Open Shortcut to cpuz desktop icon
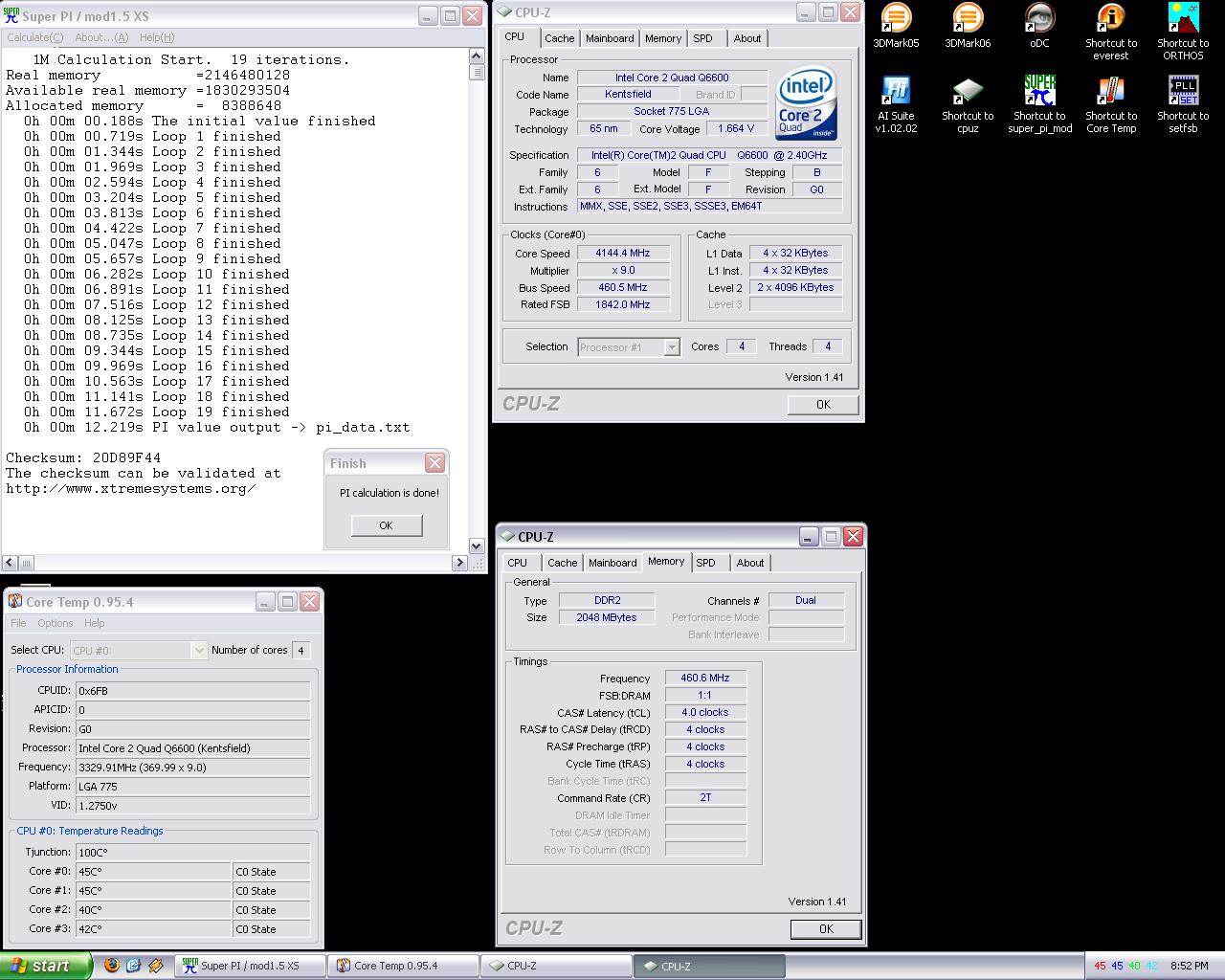Screen dimensions: 1225x980 point(968,104)
